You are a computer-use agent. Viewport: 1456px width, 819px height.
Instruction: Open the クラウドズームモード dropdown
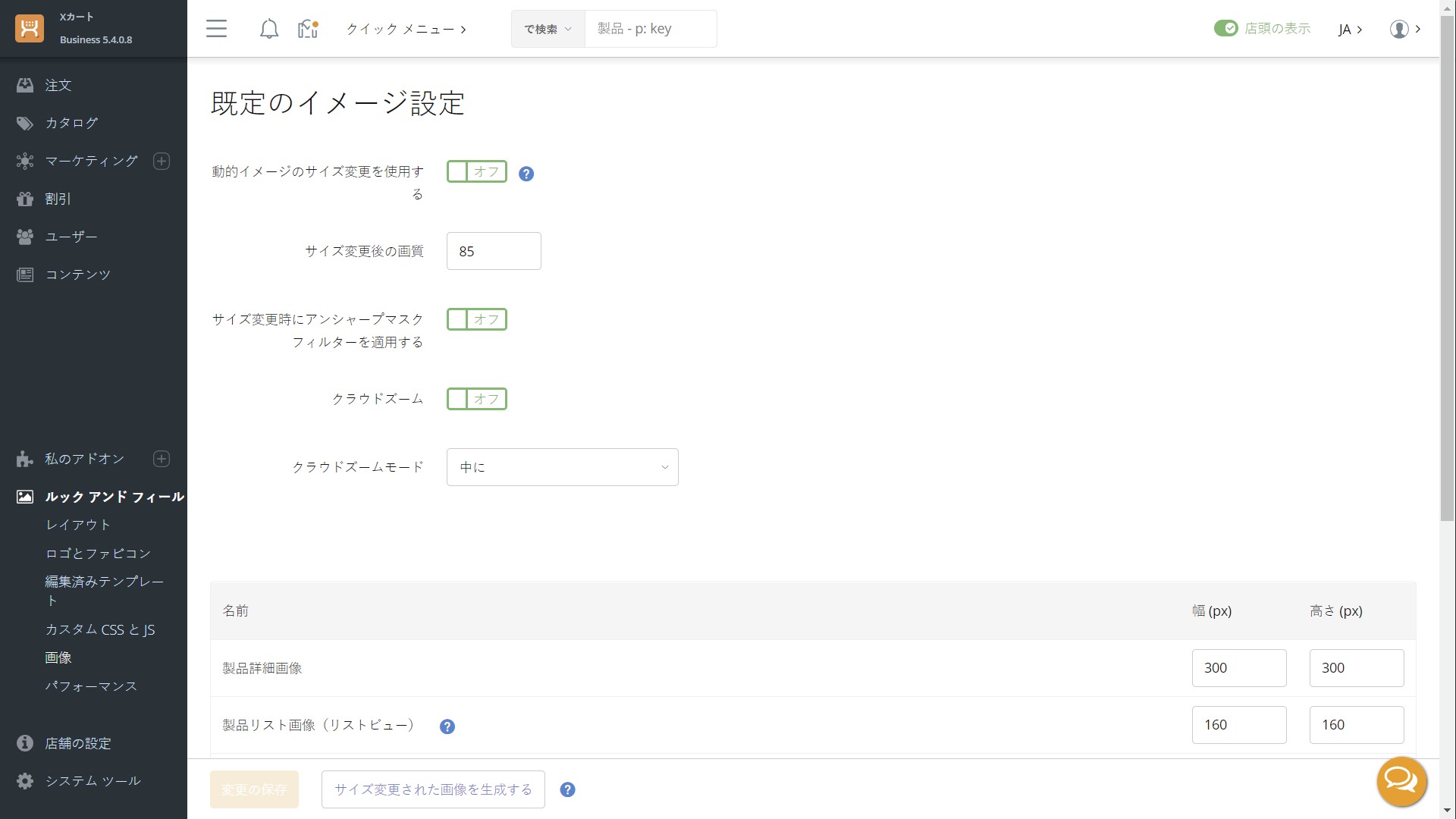[562, 467]
